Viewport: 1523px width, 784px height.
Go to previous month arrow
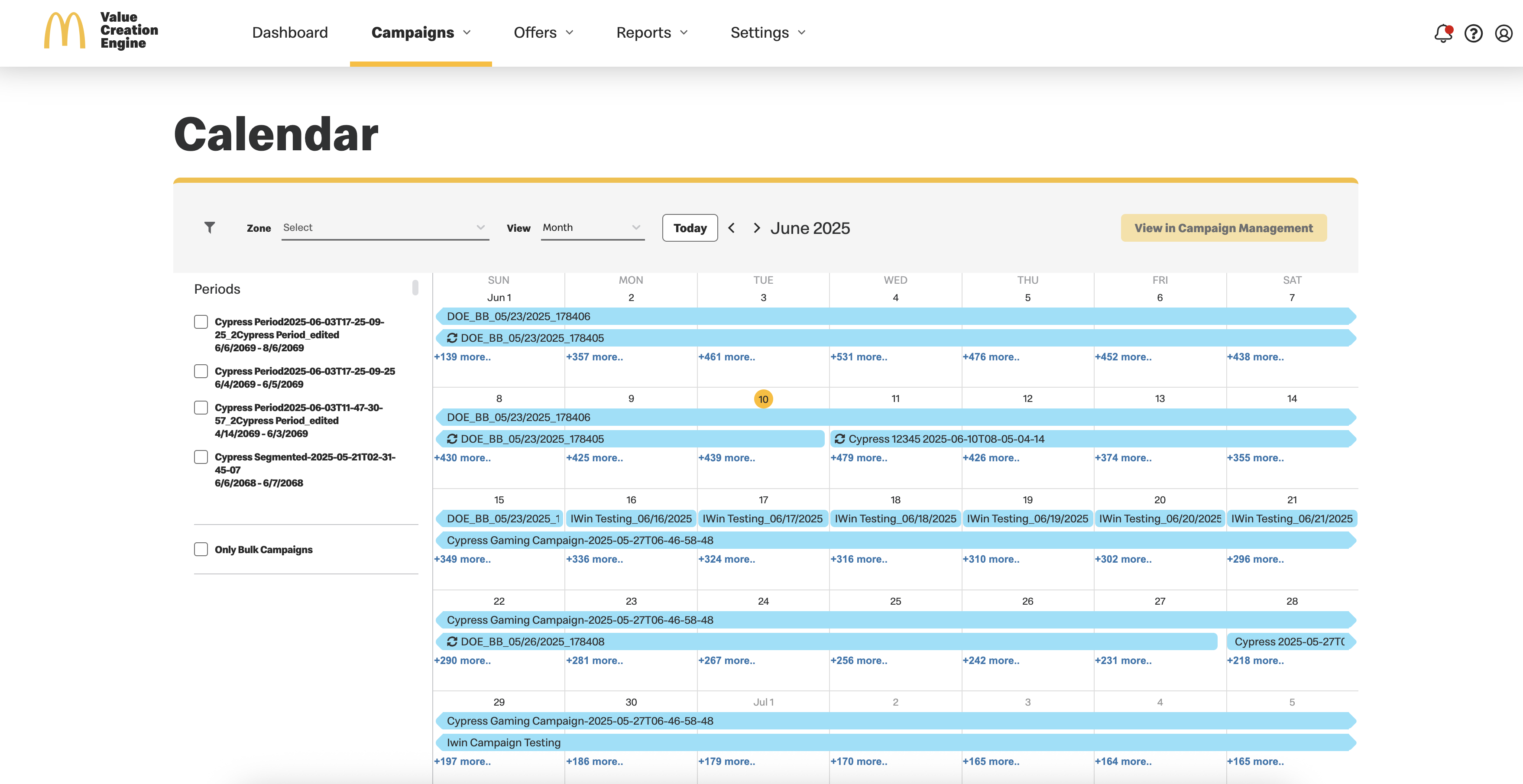[732, 228]
